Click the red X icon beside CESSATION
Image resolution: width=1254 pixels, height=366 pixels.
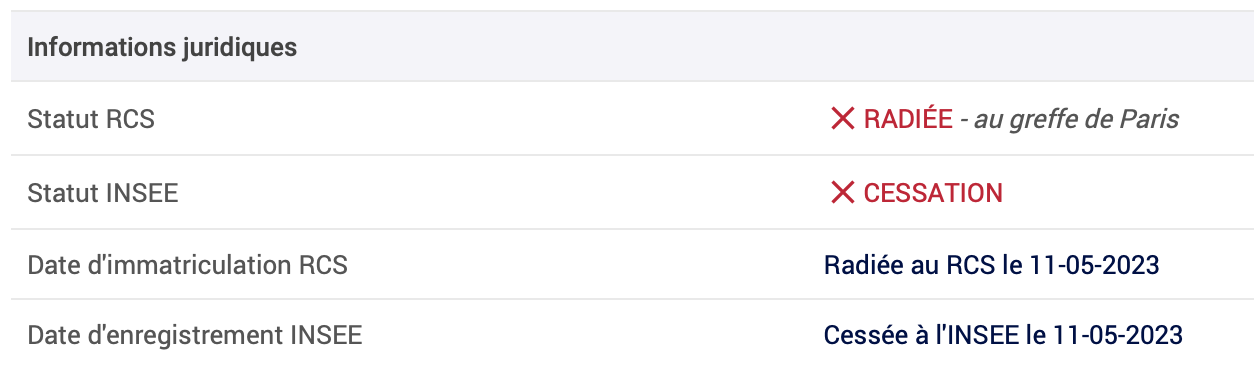coord(842,193)
